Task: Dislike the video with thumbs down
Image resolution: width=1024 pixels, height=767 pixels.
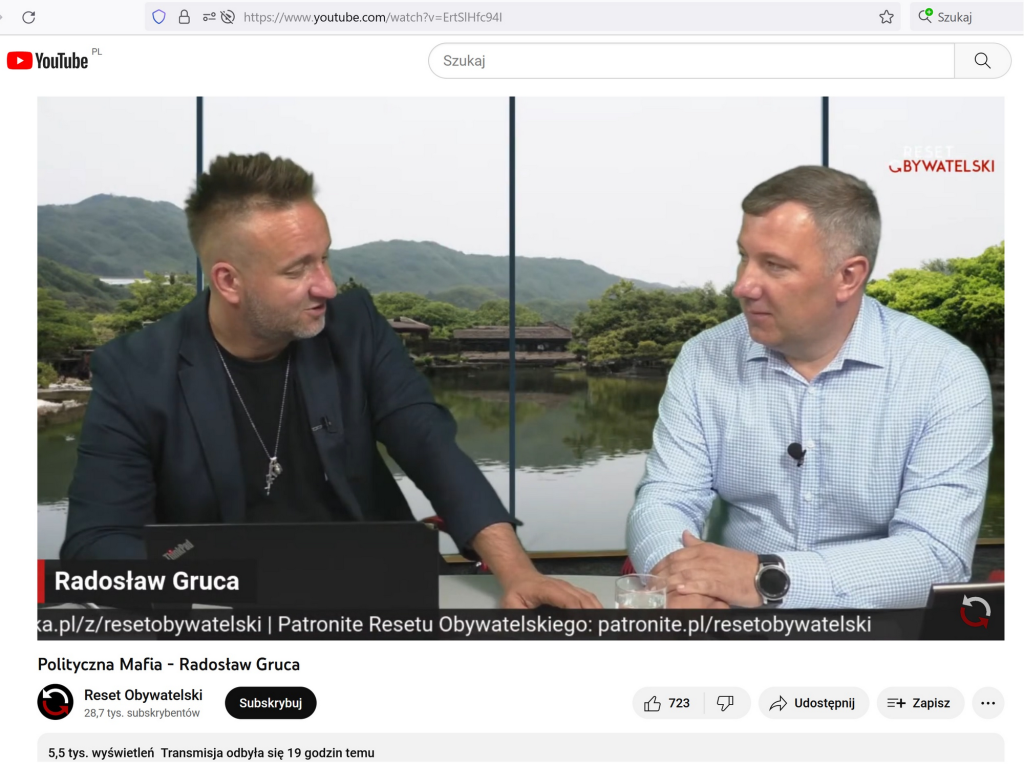Action: pyautogui.click(x=727, y=703)
